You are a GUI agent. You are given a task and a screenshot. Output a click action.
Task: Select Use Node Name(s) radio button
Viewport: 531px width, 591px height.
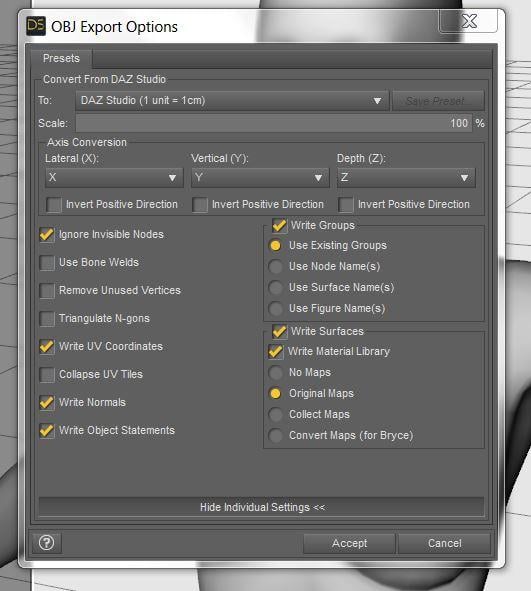(275, 266)
